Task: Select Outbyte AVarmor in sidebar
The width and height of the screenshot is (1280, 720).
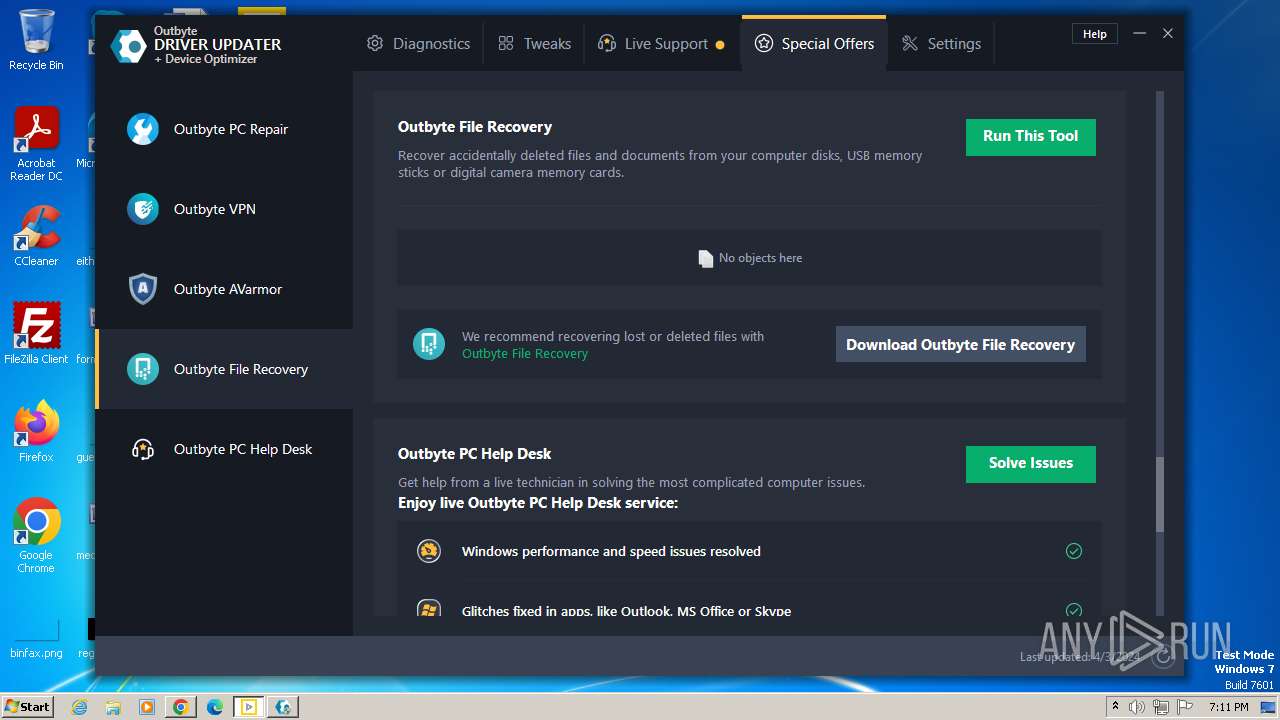Action: tap(224, 289)
